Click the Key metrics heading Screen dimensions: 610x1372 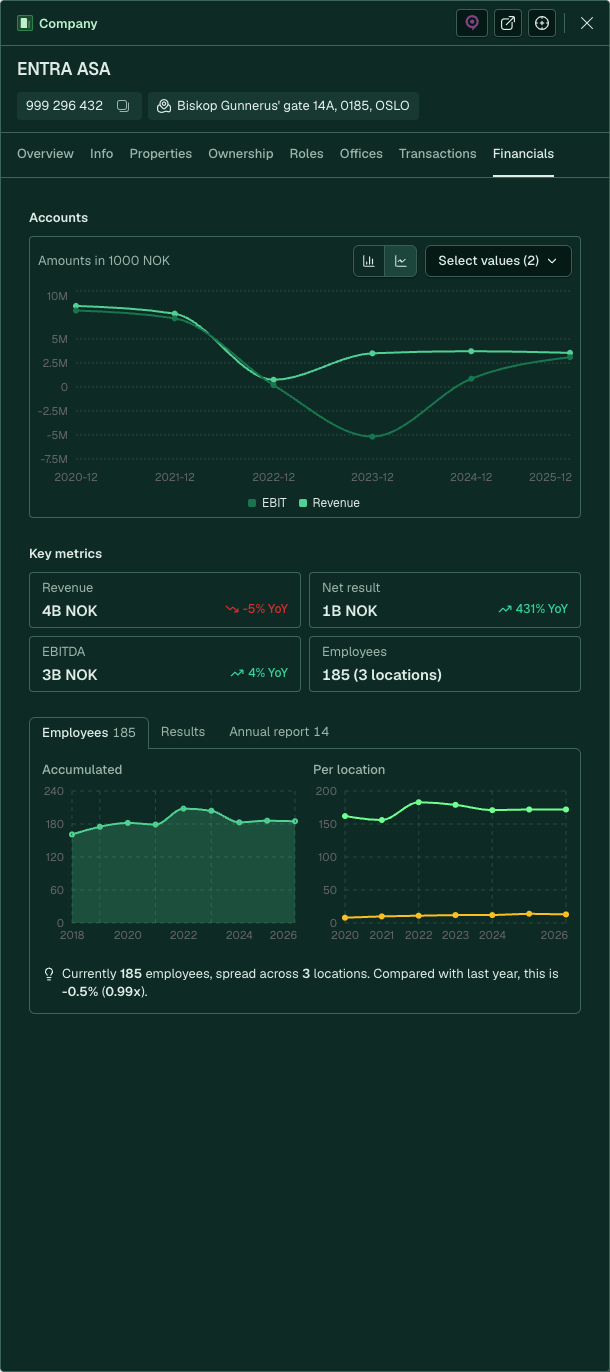65,554
